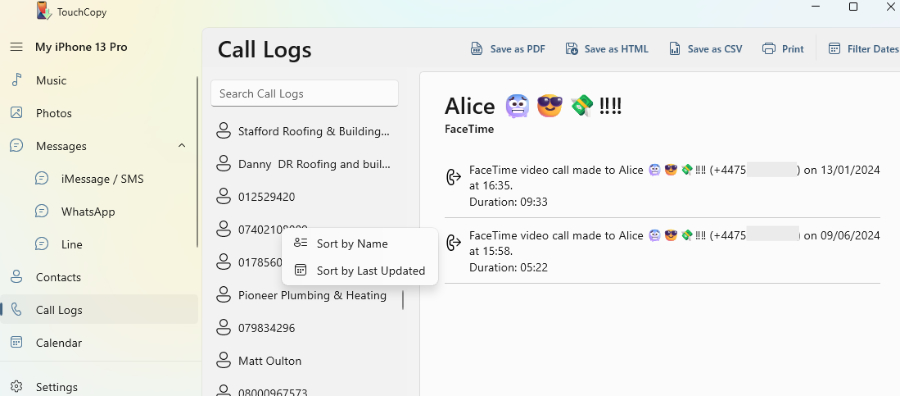Viewport: 900px width, 396px height.
Task: Click the Line bubble icon
Action: click(41, 244)
